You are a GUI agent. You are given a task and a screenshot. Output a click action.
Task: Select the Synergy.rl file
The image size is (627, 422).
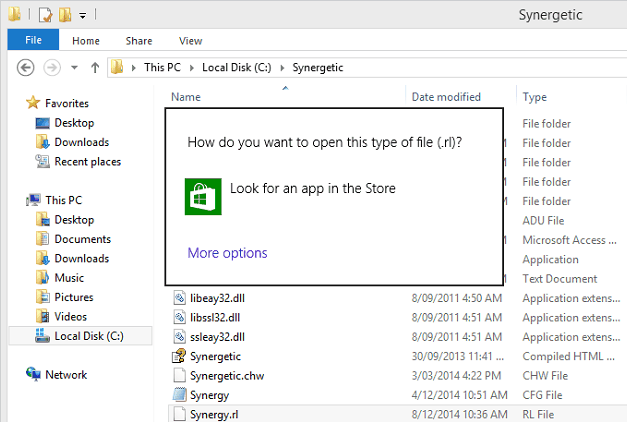(214, 414)
